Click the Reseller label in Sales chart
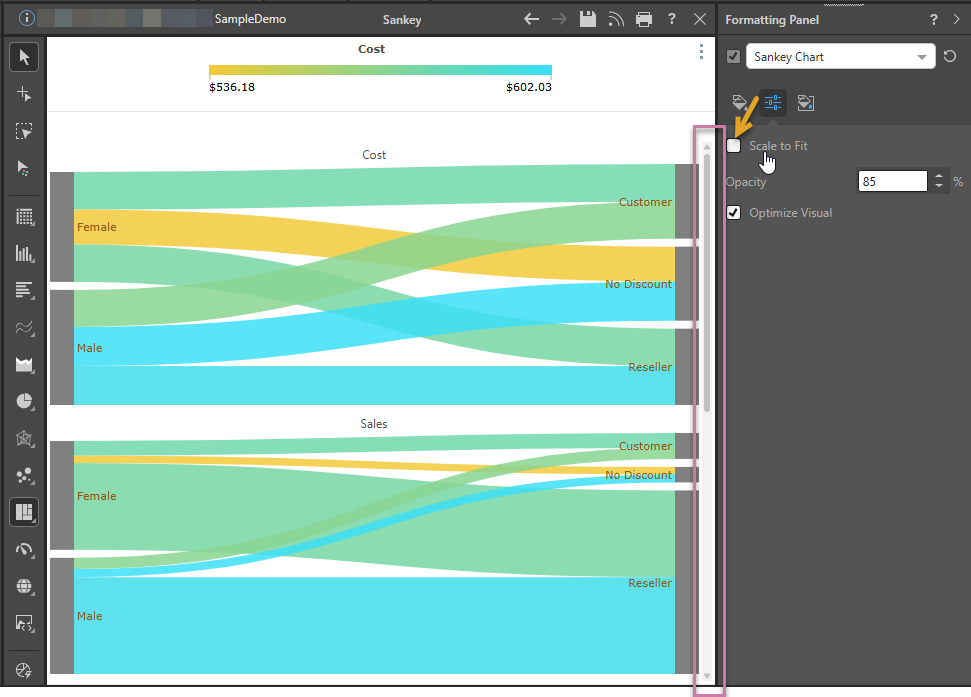This screenshot has height=697, width=971. click(x=650, y=583)
